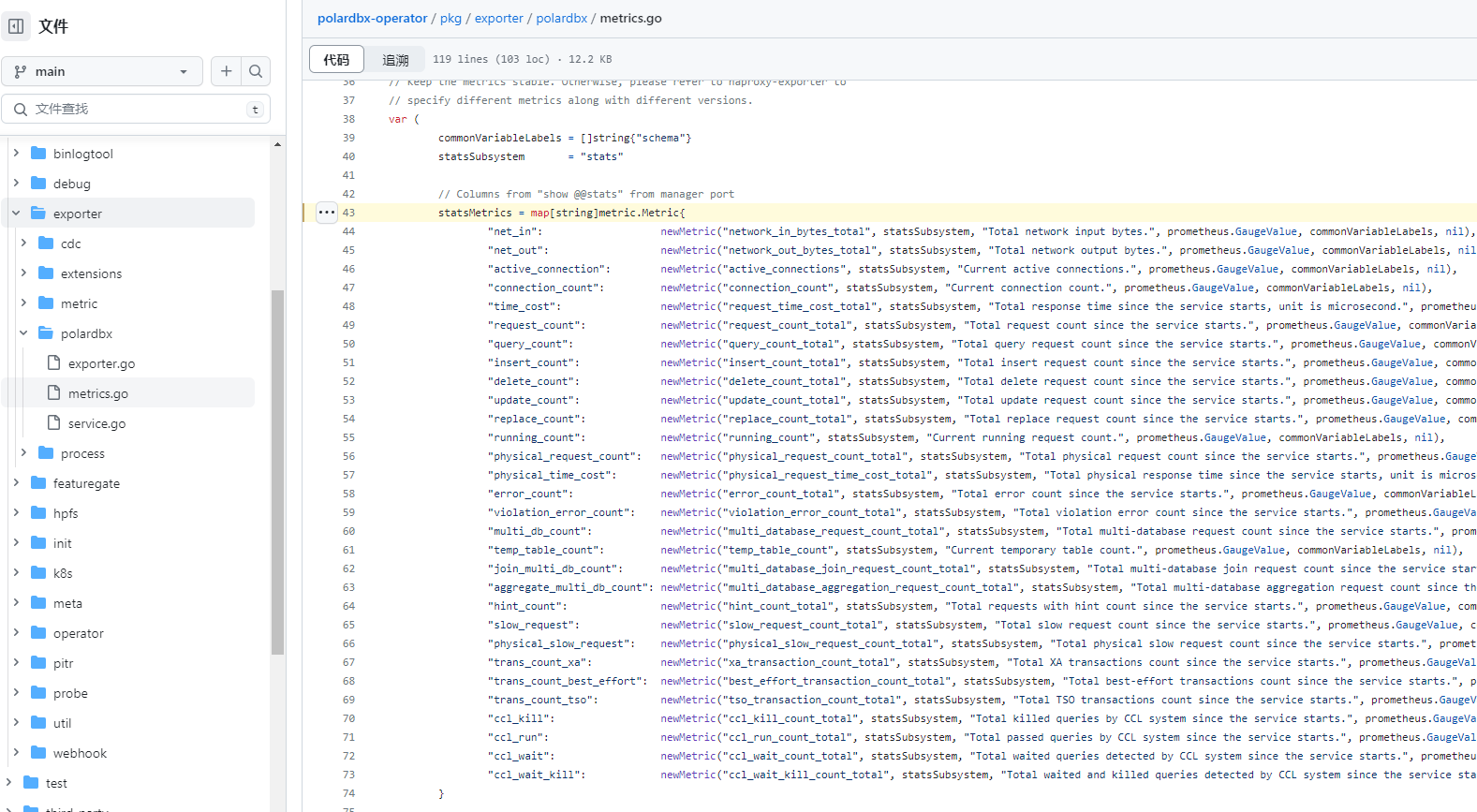
Task: Click line number 44
Action: (348, 231)
